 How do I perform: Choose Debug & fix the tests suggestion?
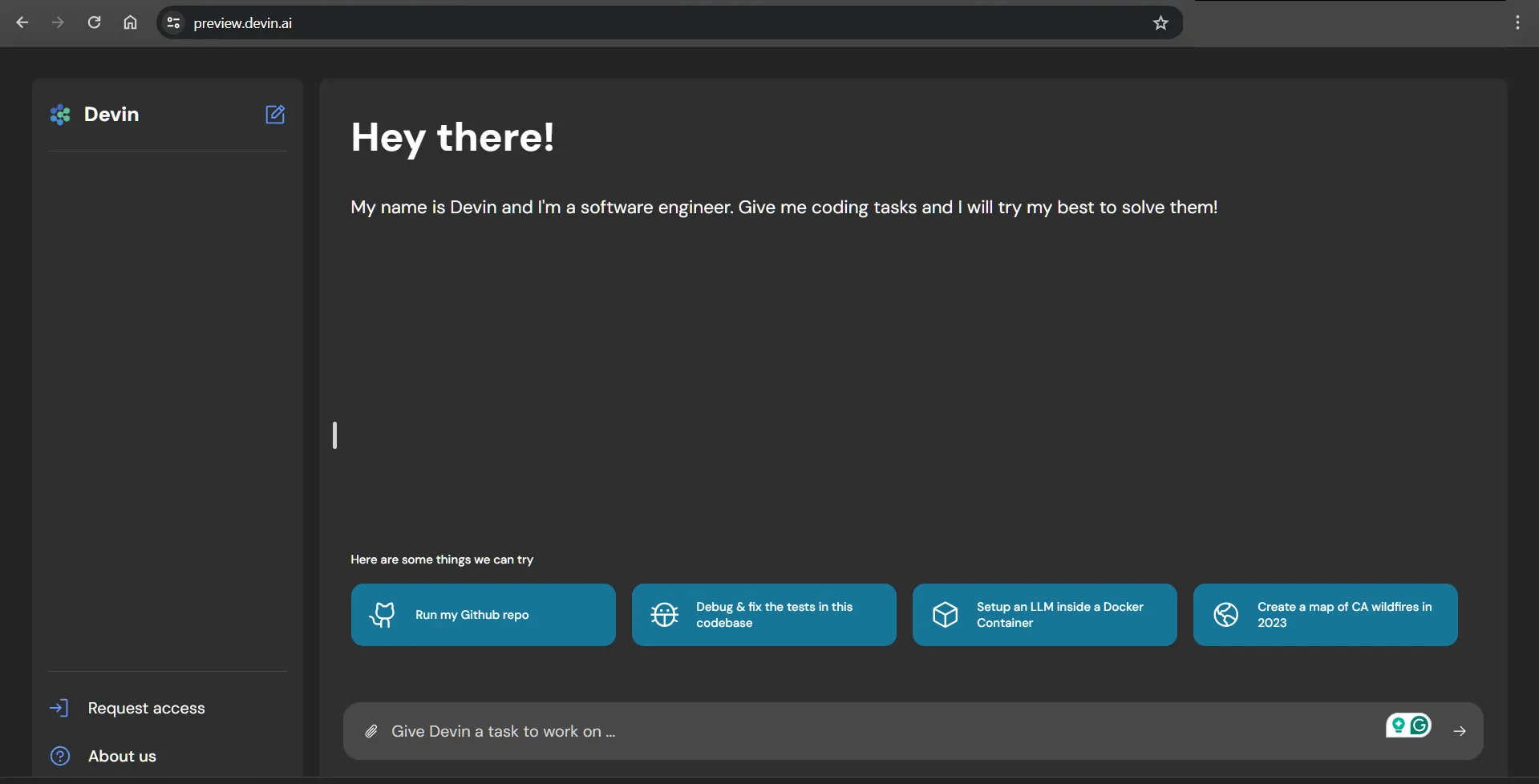763,615
